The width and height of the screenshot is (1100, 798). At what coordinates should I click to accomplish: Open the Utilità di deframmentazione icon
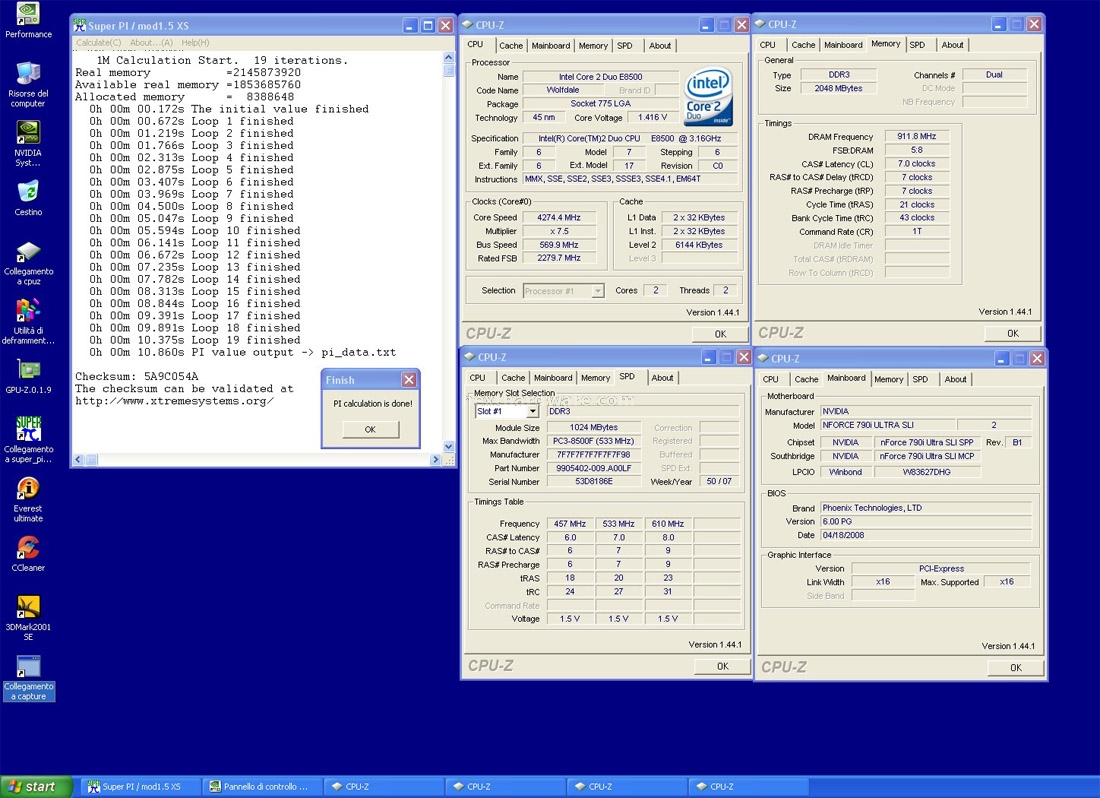point(28,322)
